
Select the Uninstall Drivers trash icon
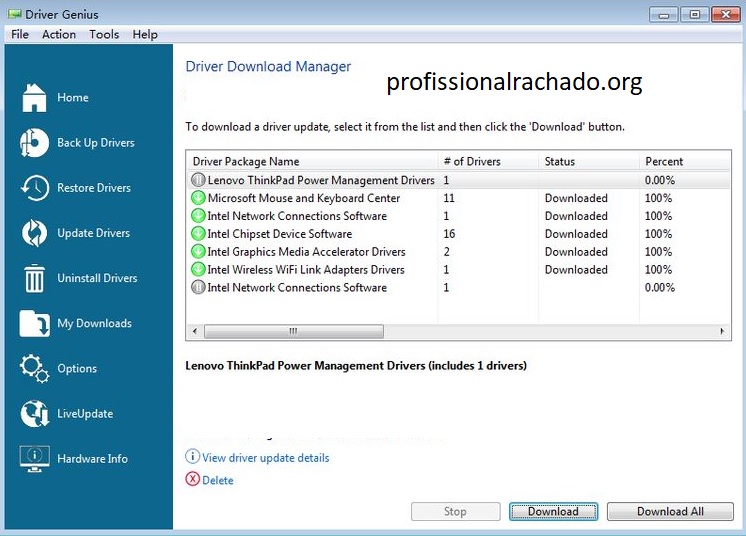34,278
